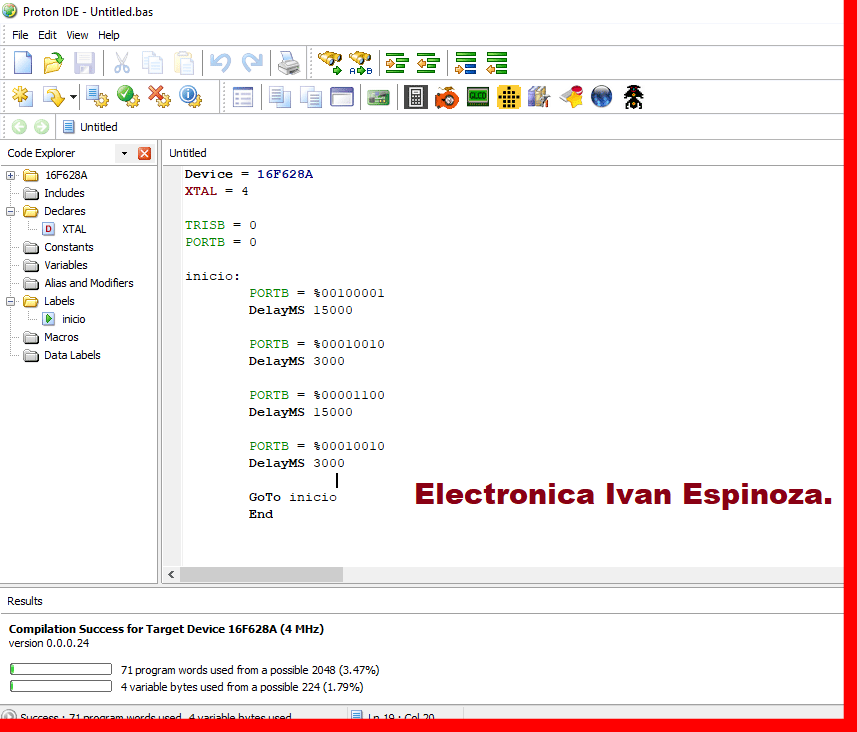Jump to the inicio label
857x732 pixels.
click(x=64, y=319)
